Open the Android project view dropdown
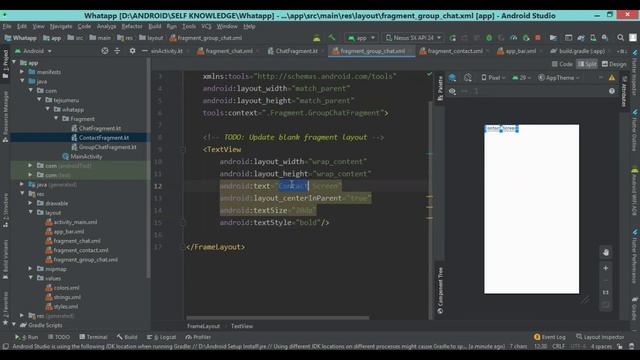The width and height of the screenshot is (640, 360). click(x=33, y=51)
